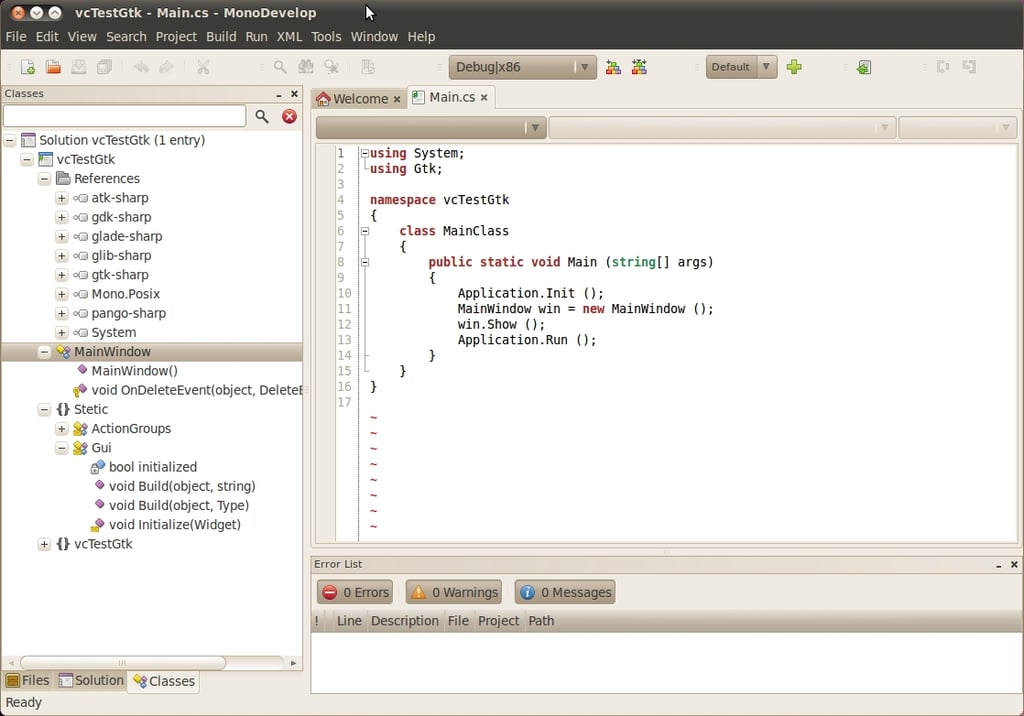Image resolution: width=1024 pixels, height=716 pixels.
Task: Click the Undo toolbar arrow
Action: (141, 67)
